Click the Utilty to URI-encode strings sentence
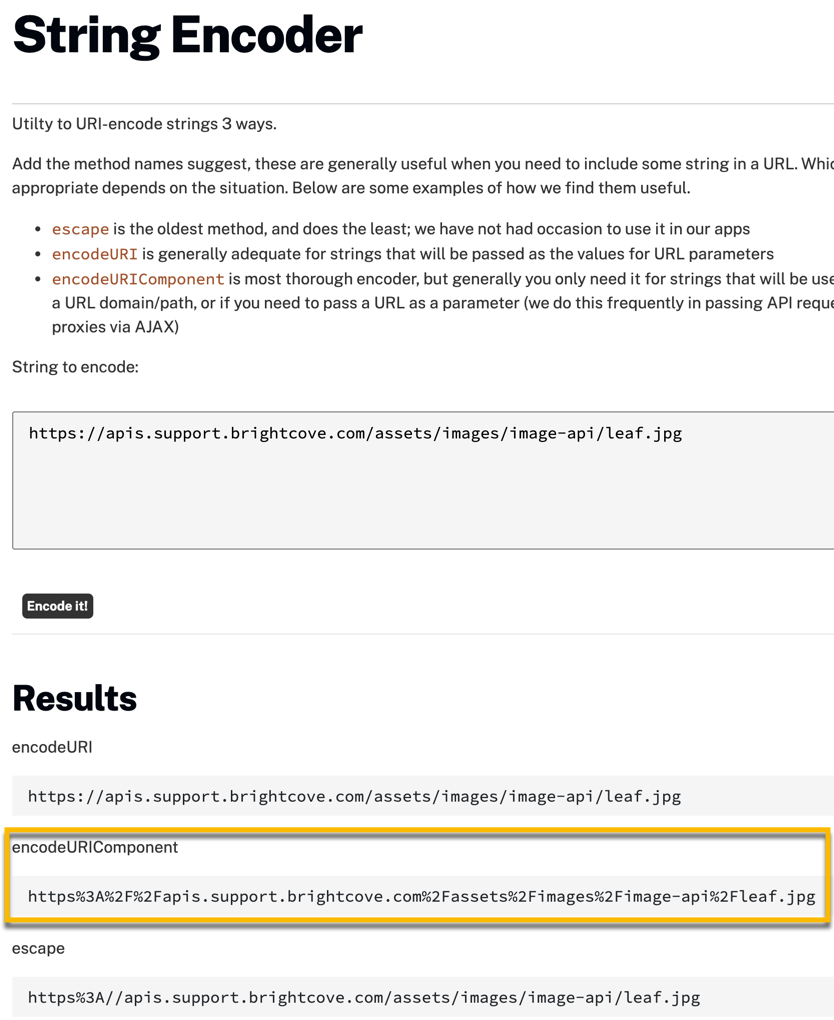The image size is (834, 1020). [144, 124]
